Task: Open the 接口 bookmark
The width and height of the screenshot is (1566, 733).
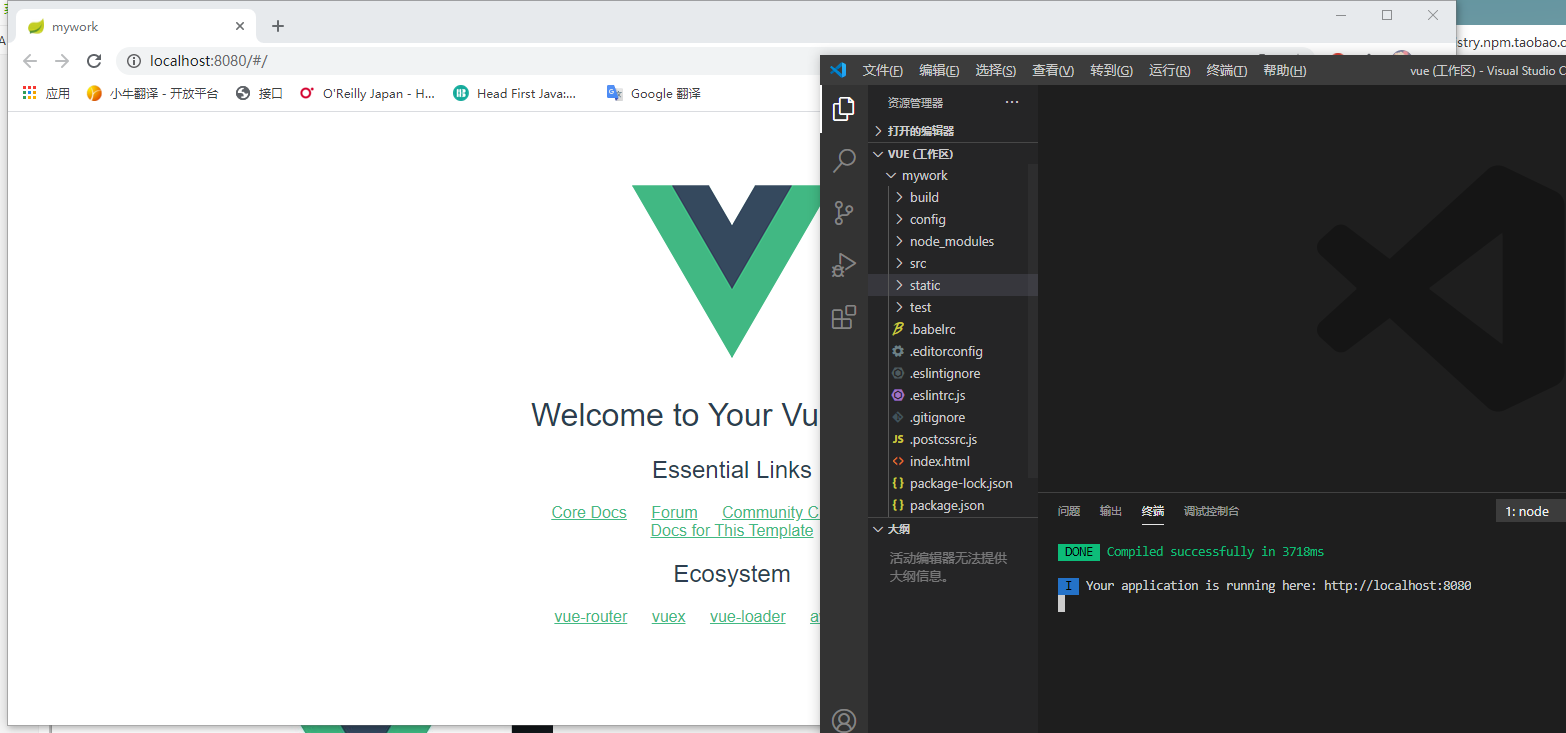Action: pos(259,93)
